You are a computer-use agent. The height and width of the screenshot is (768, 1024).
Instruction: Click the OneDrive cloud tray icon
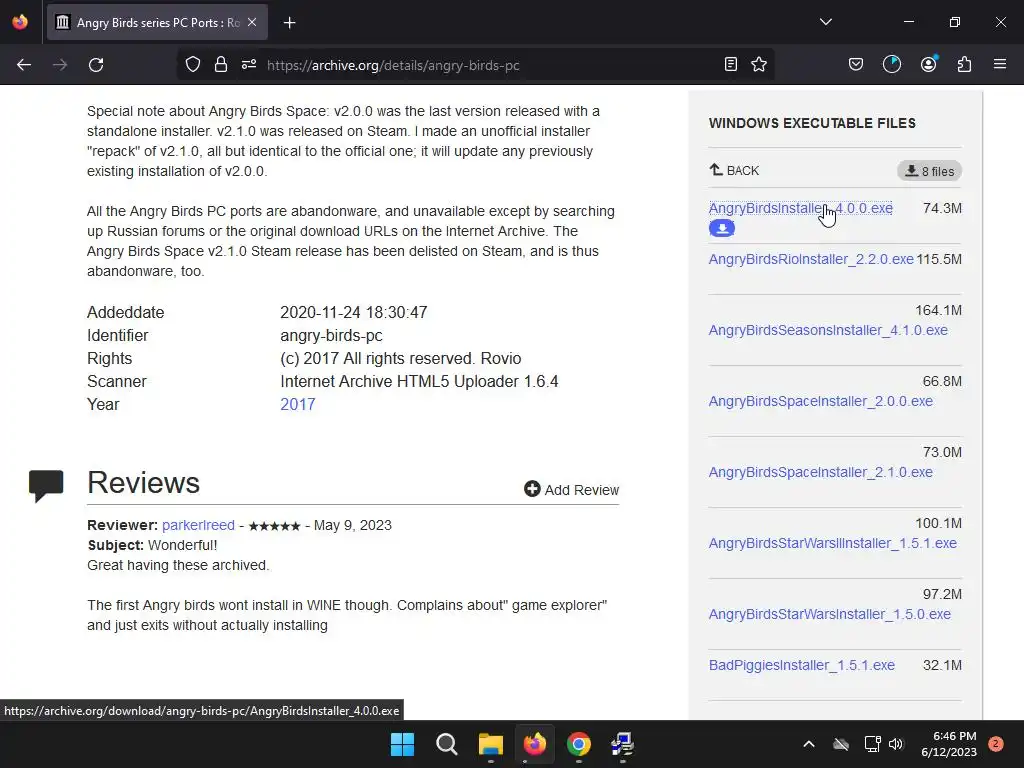[841, 744]
